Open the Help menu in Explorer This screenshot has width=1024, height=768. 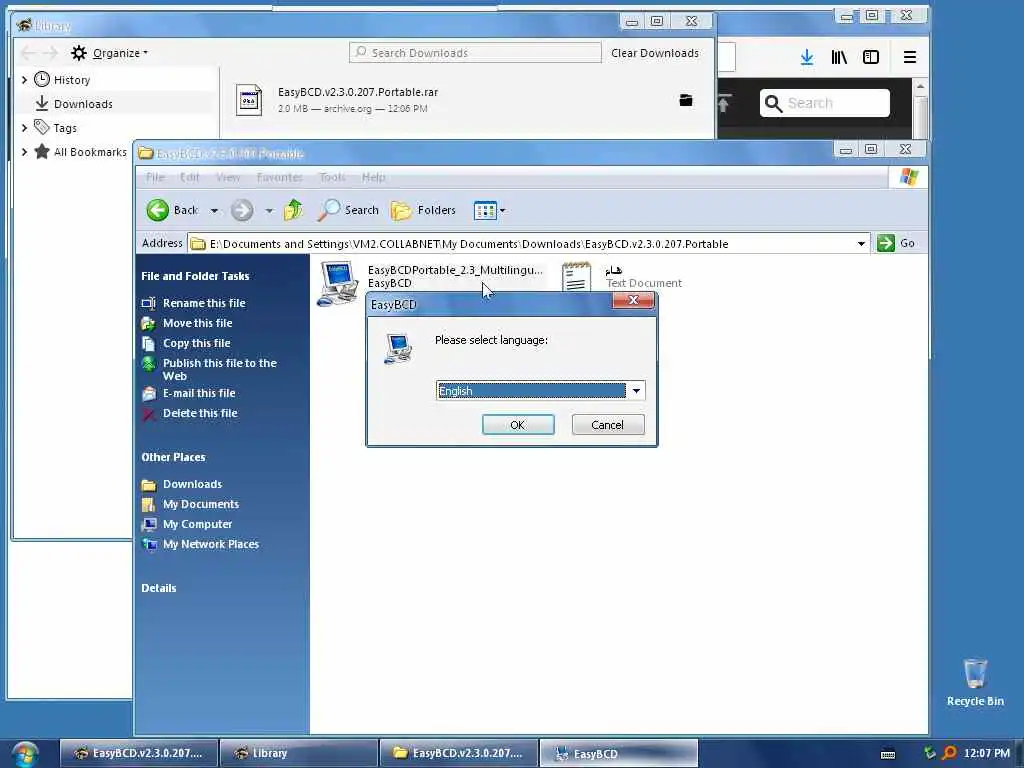point(374,177)
